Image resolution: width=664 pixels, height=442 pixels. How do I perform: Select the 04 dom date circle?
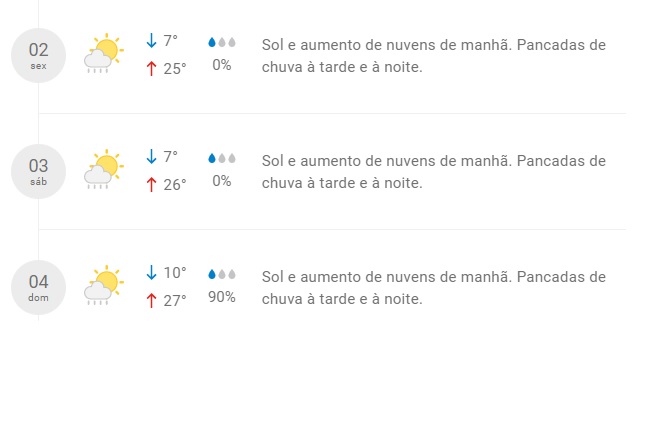pyautogui.click(x=38, y=287)
